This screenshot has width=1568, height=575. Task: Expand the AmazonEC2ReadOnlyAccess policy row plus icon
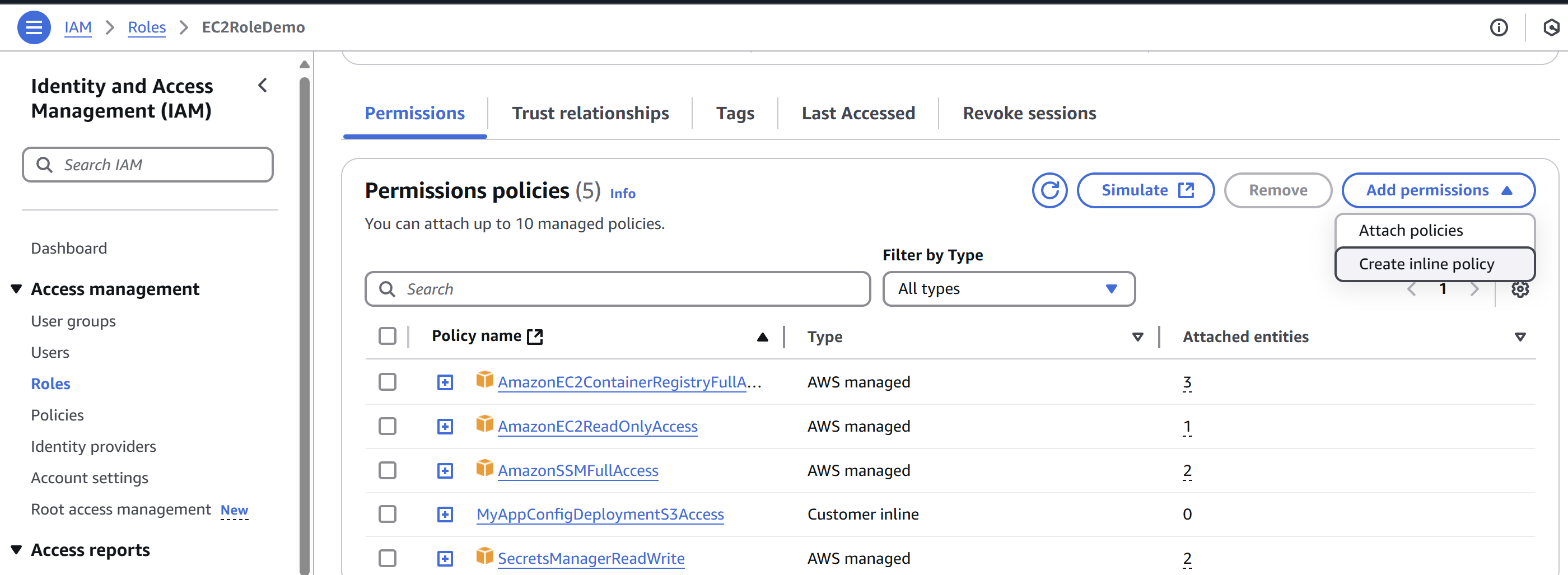pyautogui.click(x=445, y=427)
